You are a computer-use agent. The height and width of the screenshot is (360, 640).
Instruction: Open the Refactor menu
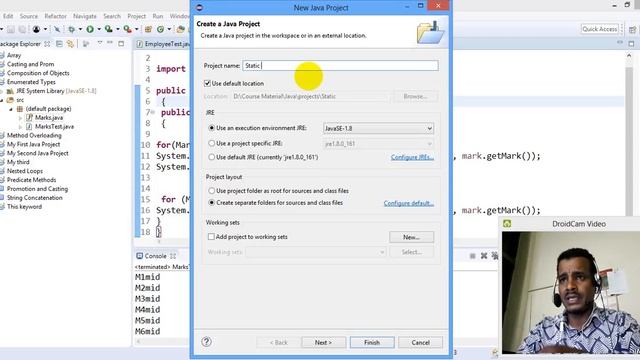pyautogui.click(x=56, y=16)
